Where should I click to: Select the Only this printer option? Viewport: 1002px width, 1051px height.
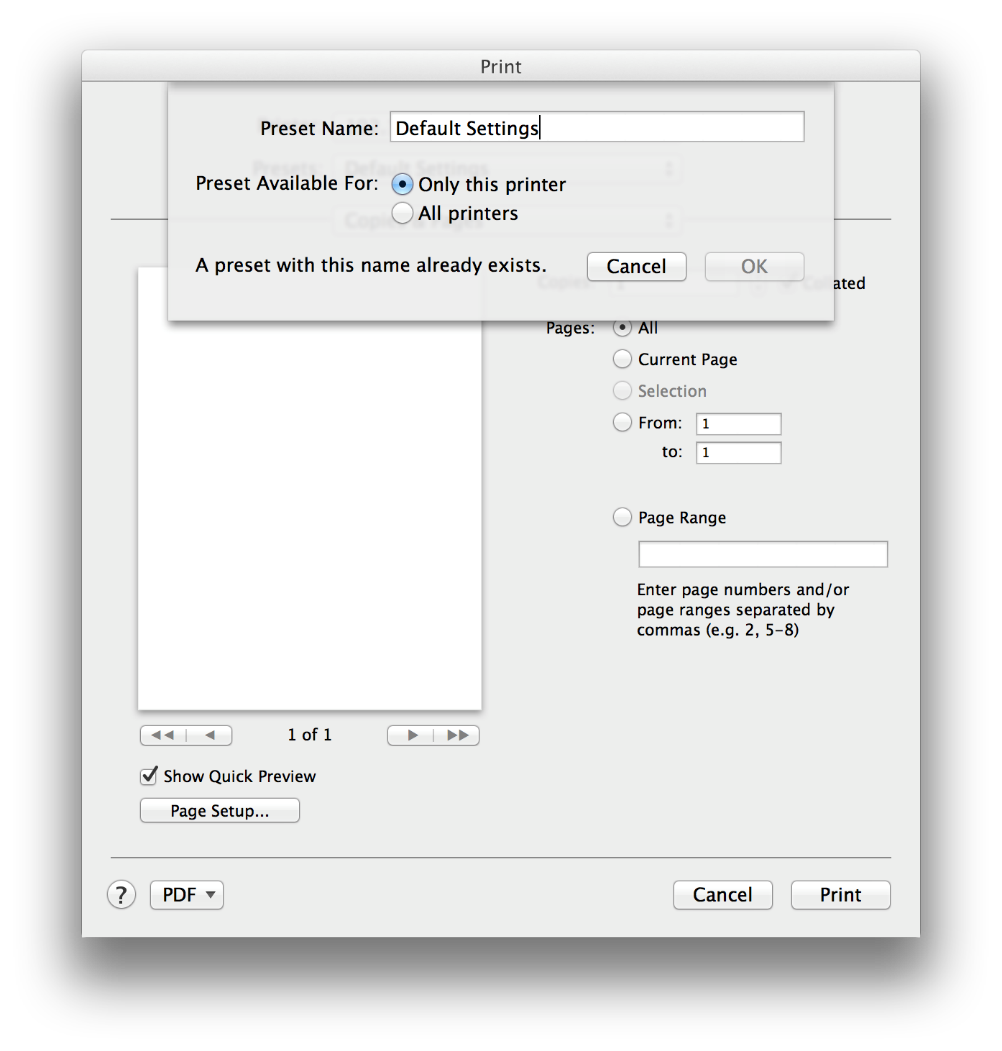(x=402, y=184)
